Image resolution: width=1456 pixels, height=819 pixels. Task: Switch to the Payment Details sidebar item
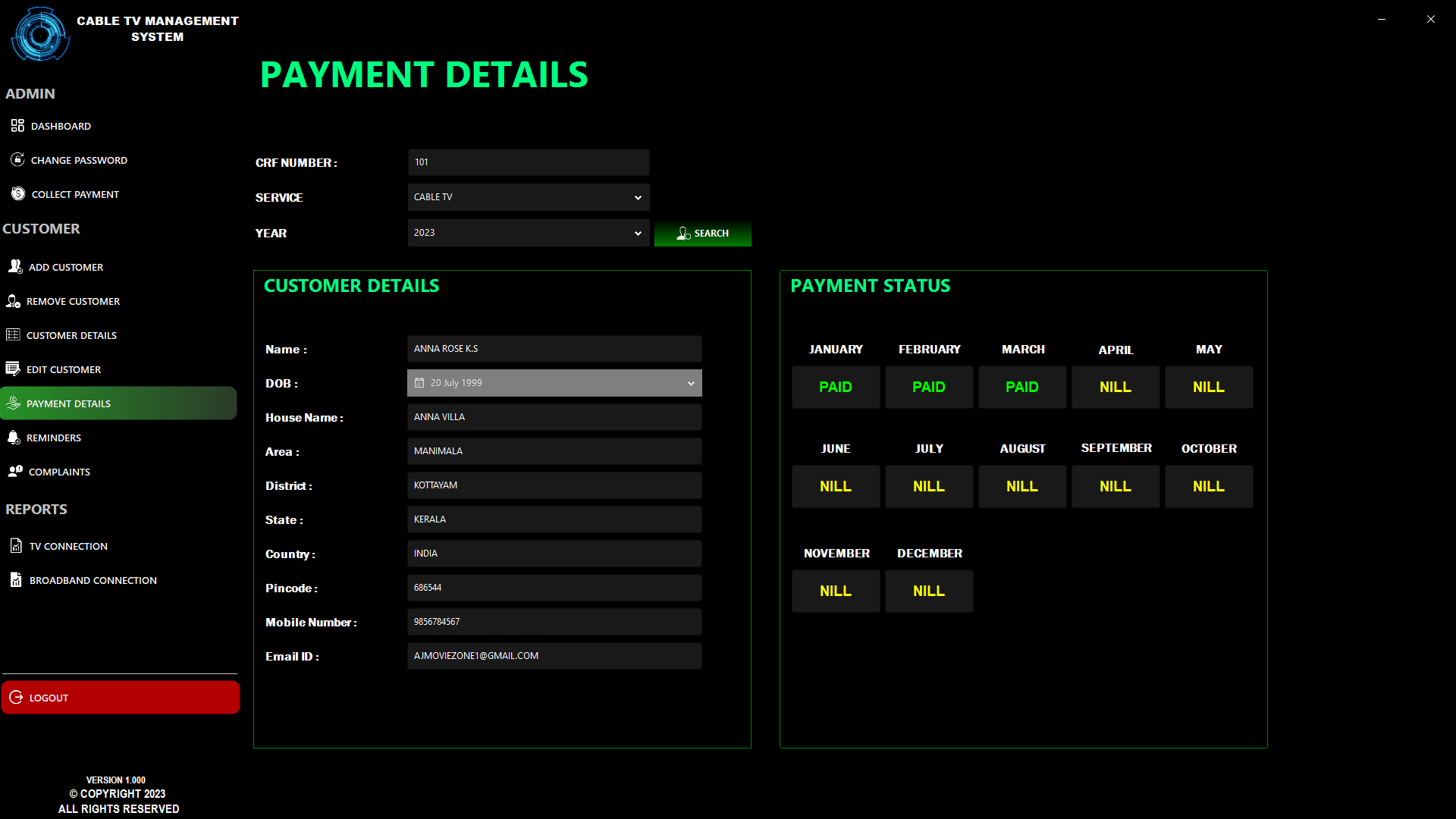point(68,403)
